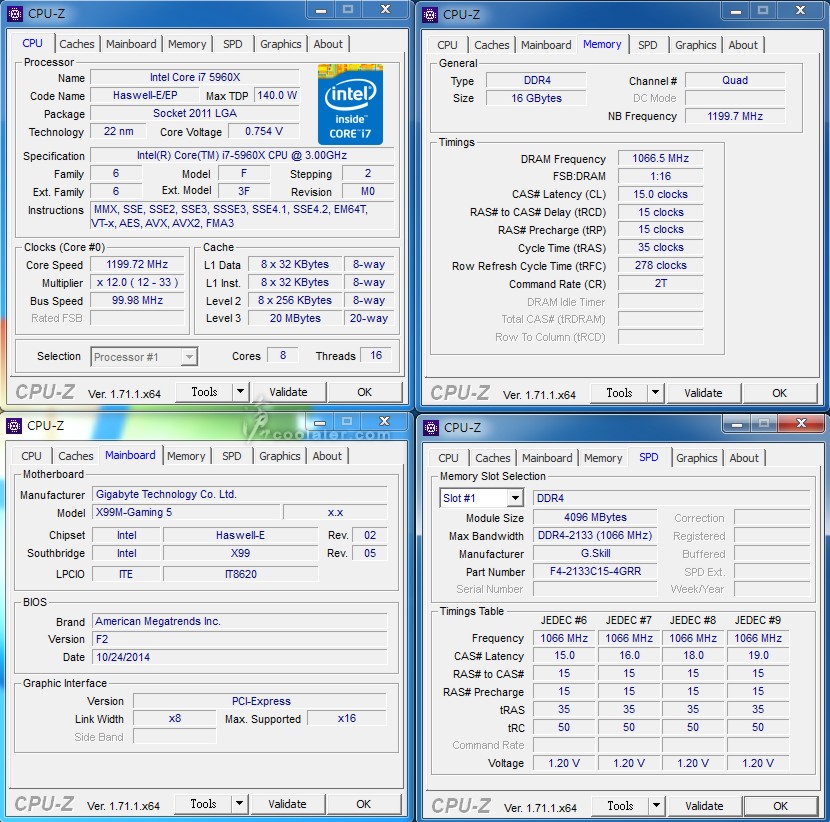830x822 pixels.
Task: Click the Multiplier value x 12.0 ( 12 - 33 )
Action: pyautogui.click(x=137, y=282)
